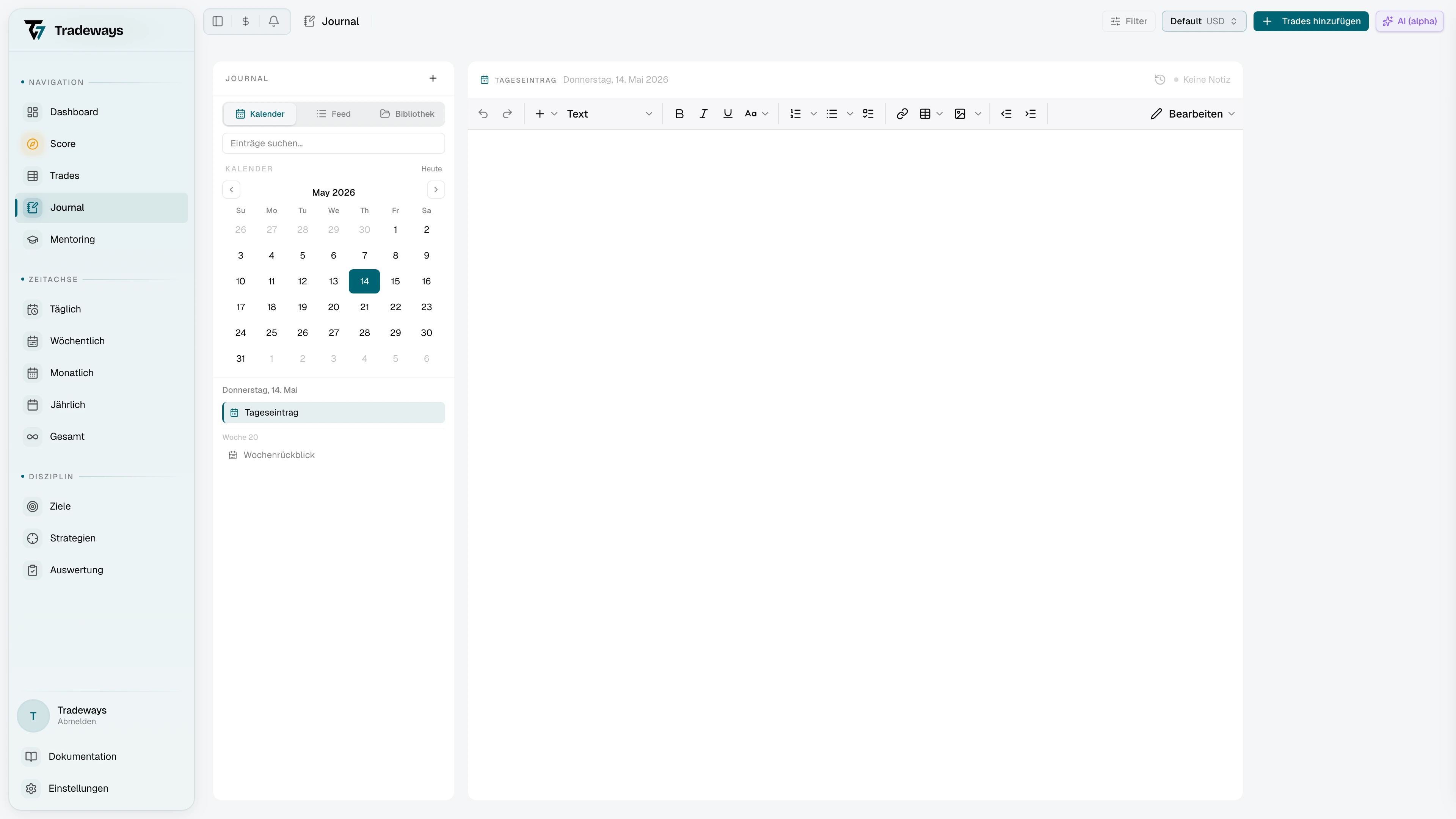Expand image options arrow
This screenshot has width=1456, height=819.
pos(978,114)
